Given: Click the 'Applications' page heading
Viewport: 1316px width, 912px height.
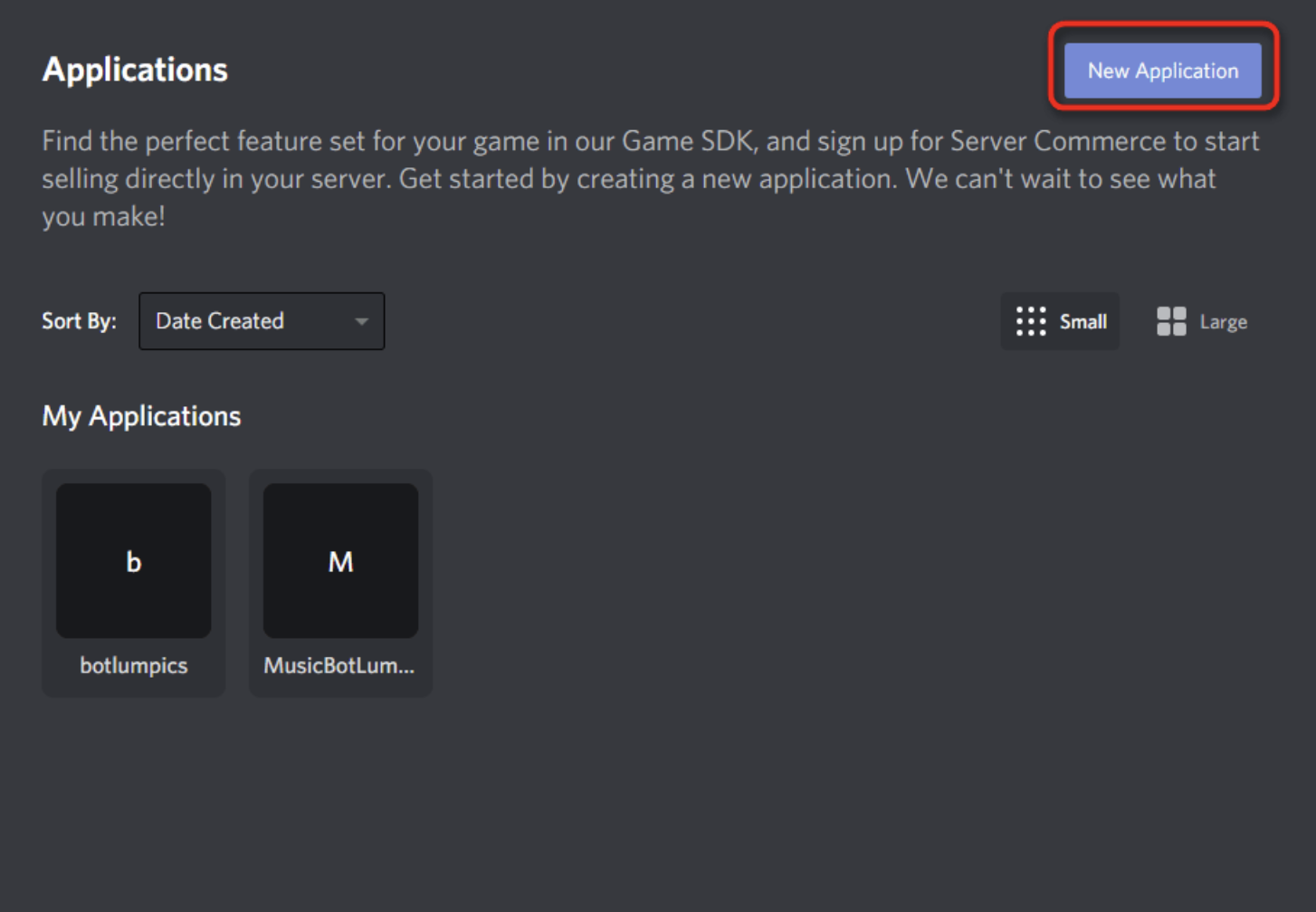Looking at the screenshot, I should pyautogui.click(x=135, y=70).
